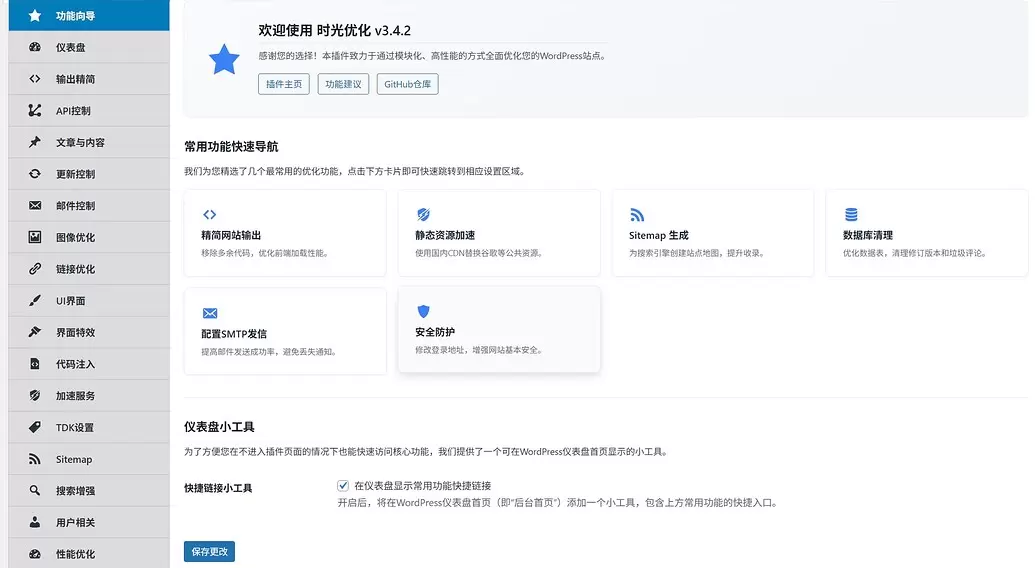Open the API控制 menu tab
This screenshot has height=568, width=1035.
click(x=89, y=111)
